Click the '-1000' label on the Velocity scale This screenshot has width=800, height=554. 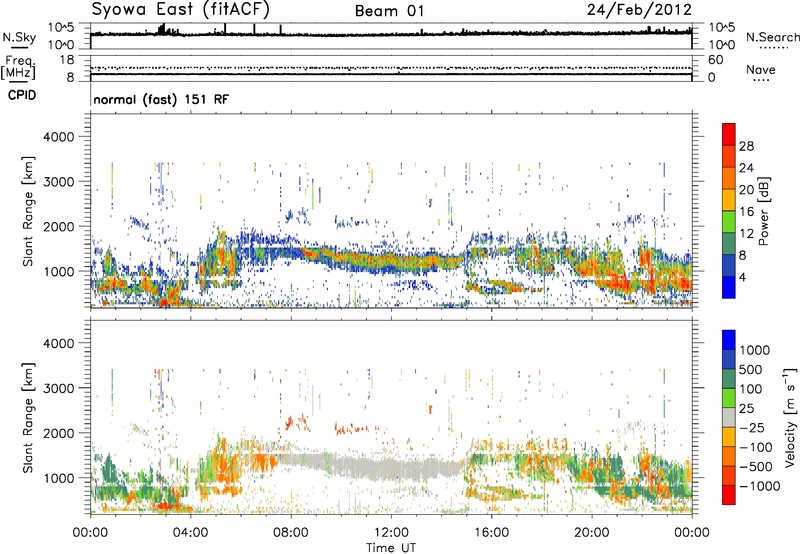[x=760, y=486]
